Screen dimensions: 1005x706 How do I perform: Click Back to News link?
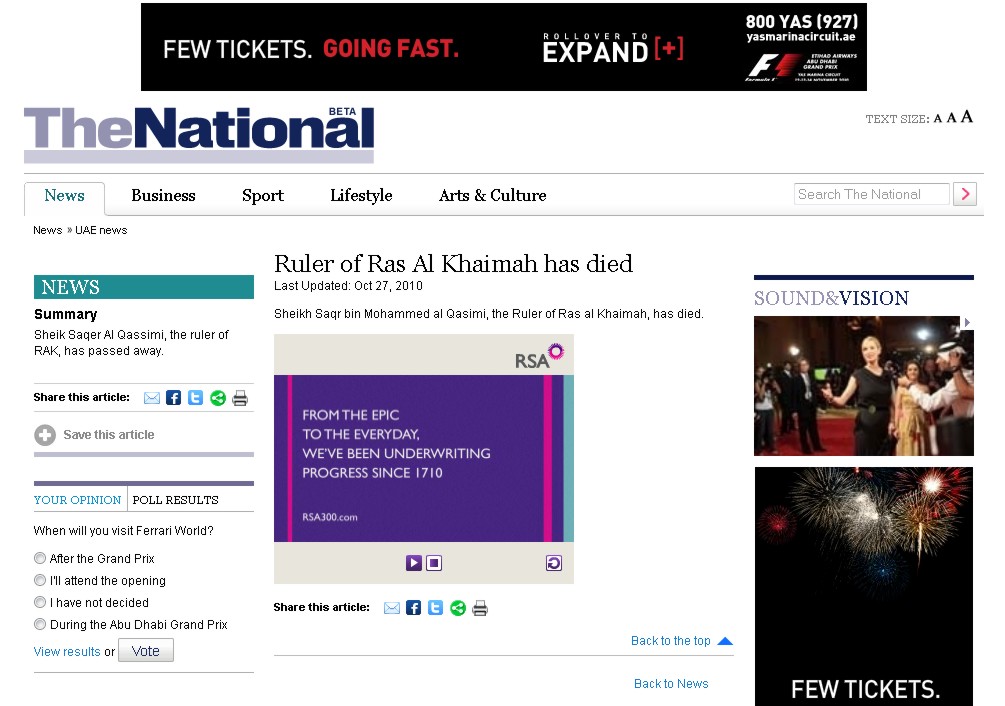pyautogui.click(x=671, y=684)
